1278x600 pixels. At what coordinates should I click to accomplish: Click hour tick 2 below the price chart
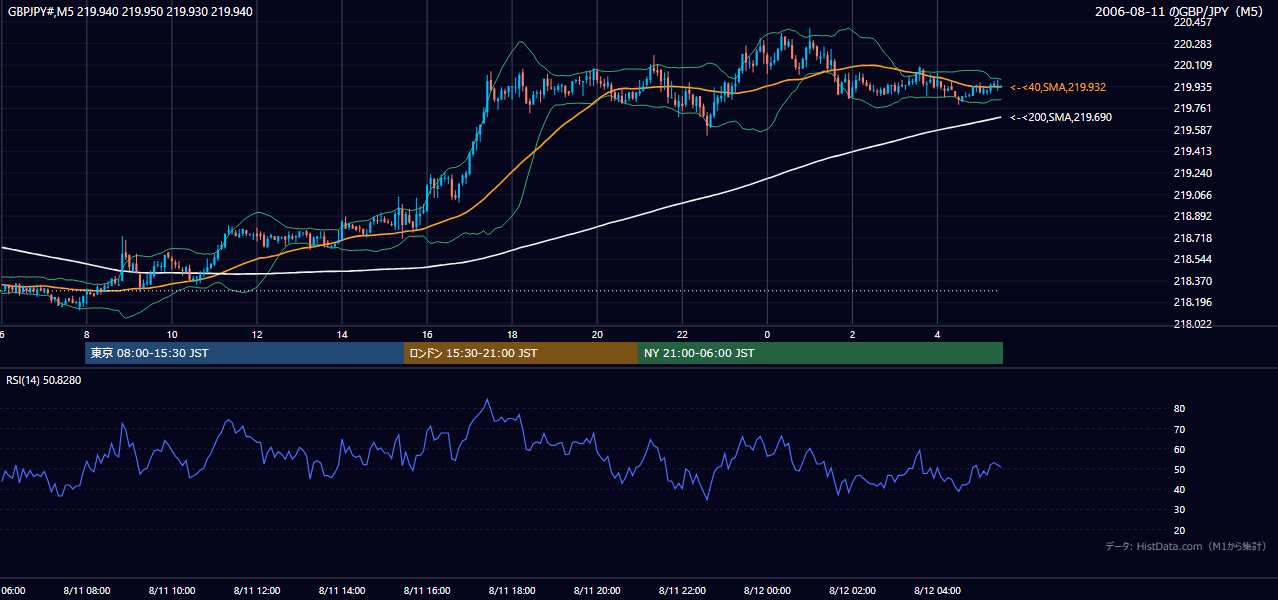[852, 334]
